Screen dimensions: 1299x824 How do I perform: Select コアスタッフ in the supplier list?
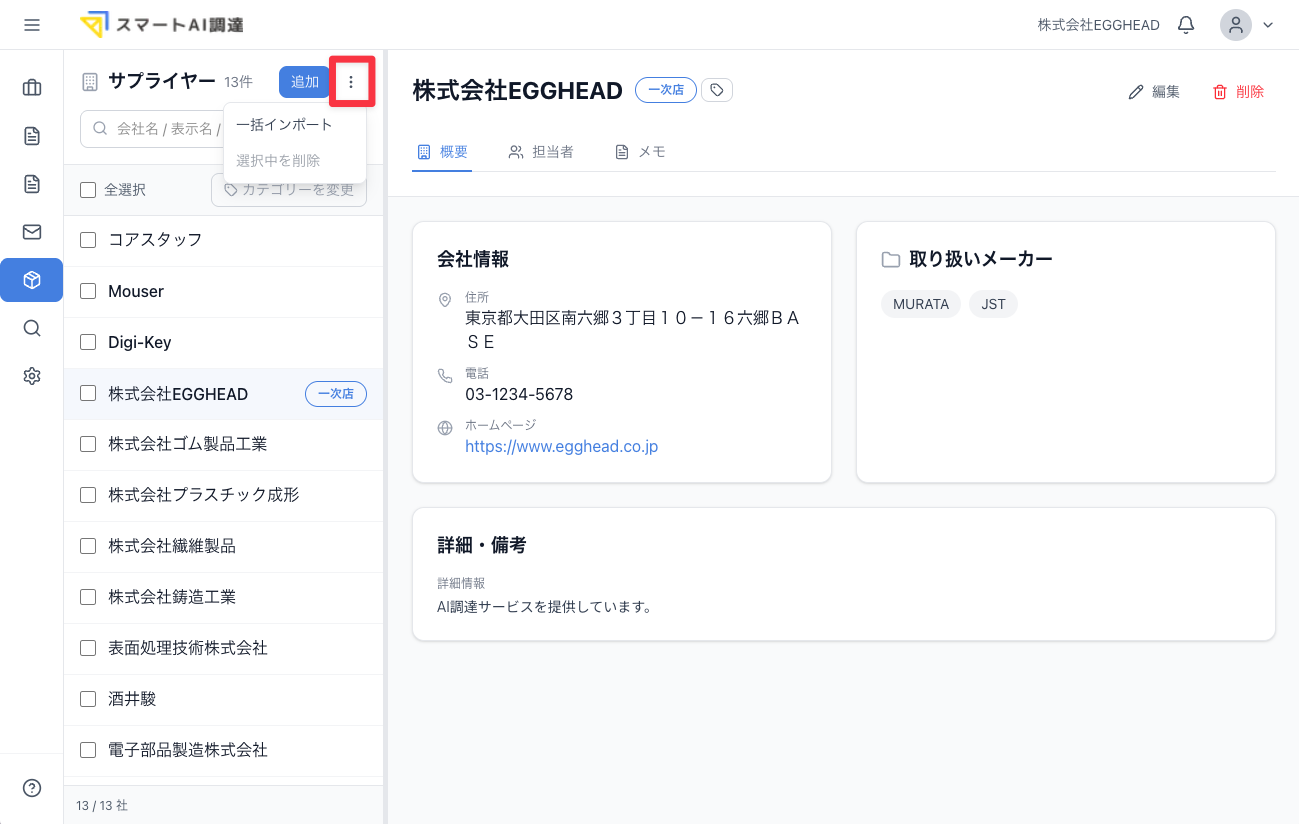224,240
